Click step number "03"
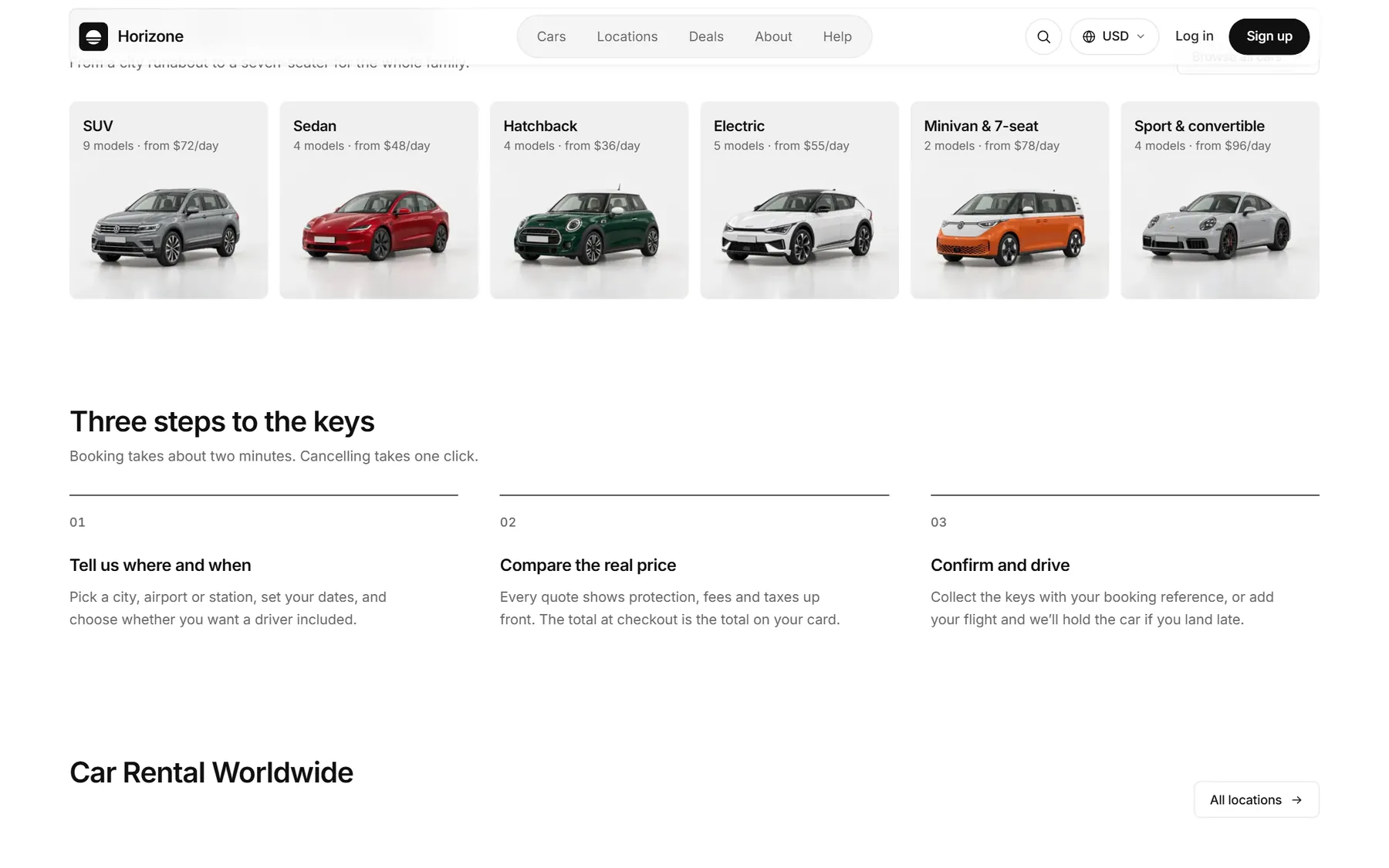Viewport: 1389px width, 868px height. pyautogui.click(x=938, y=522)
